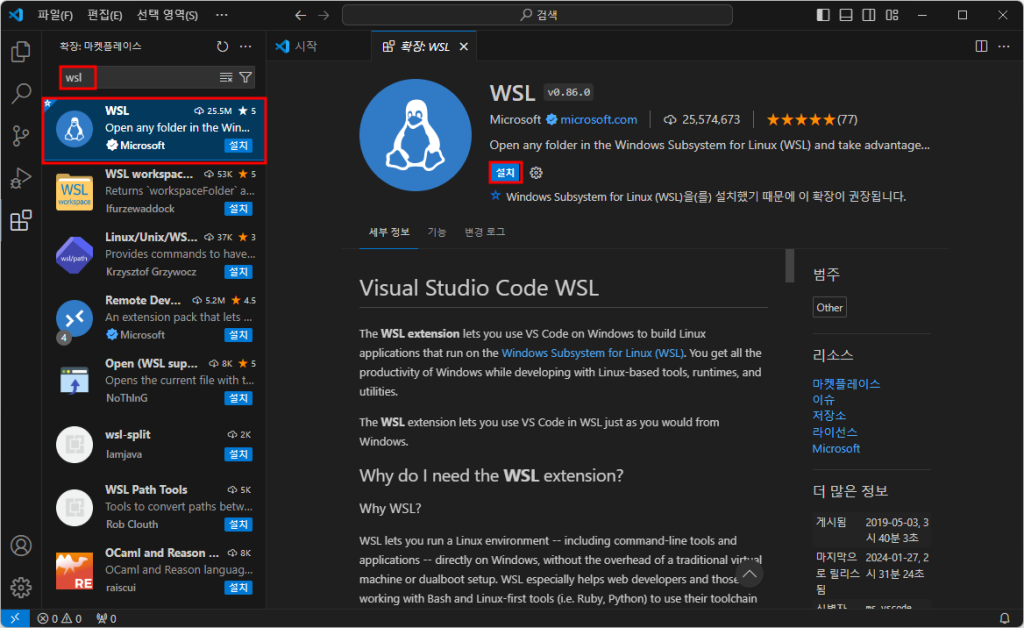Screen dimensions: 1024x628
Task: Open the 이슈 resource link
Action: (x=824, y=400)
